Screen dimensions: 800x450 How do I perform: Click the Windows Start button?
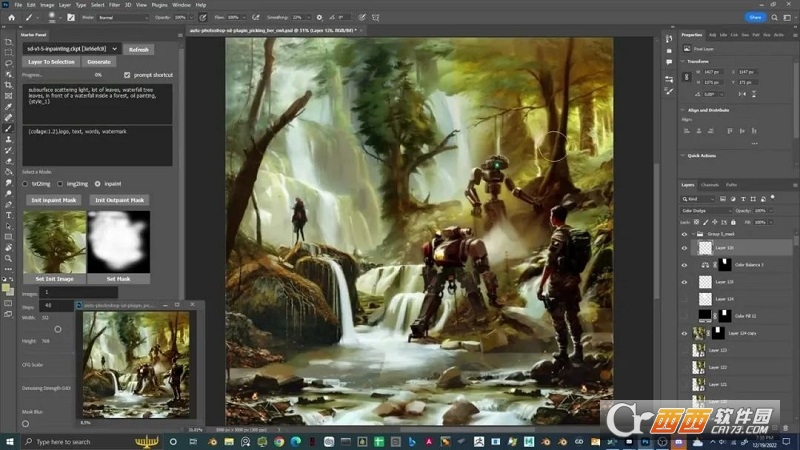tap(9, 442)
